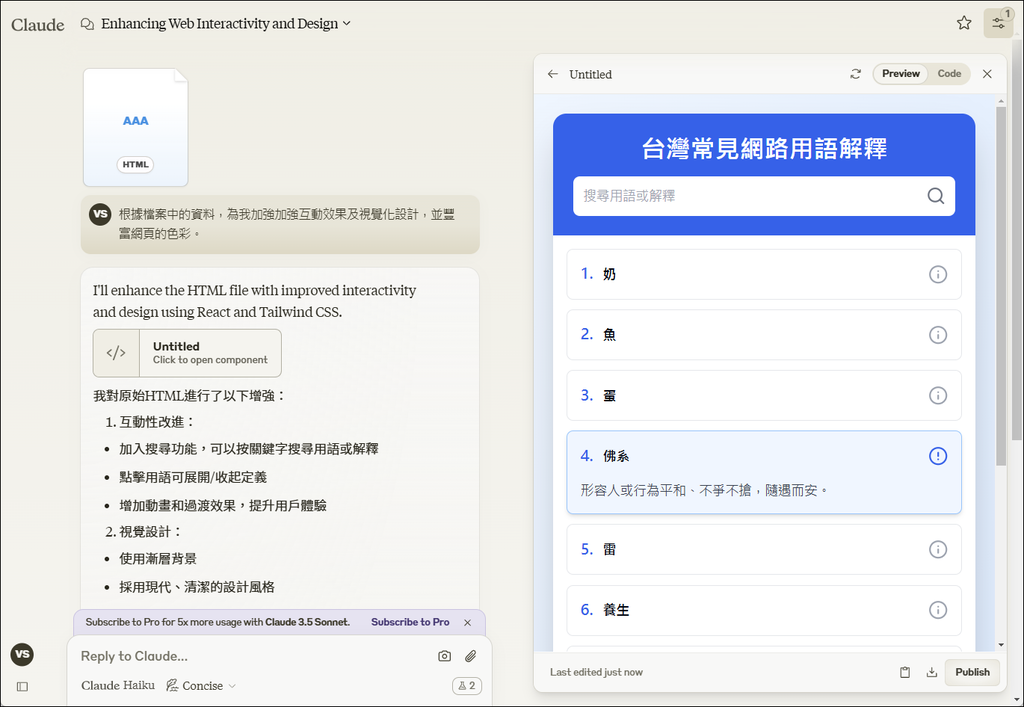Show info icon for 蛋 entry
The width and height of the screenshot is (1024, 707).
937,396
